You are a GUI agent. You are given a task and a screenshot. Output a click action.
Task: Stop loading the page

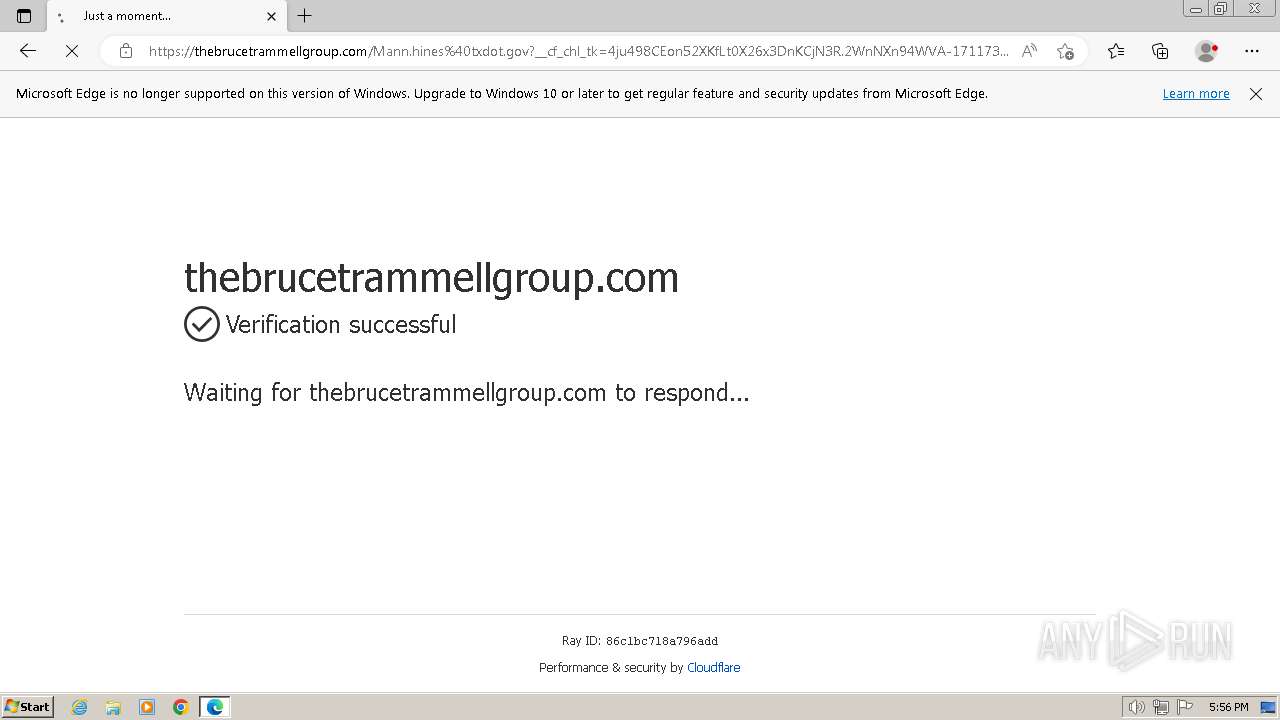click(x=72, y=51)
